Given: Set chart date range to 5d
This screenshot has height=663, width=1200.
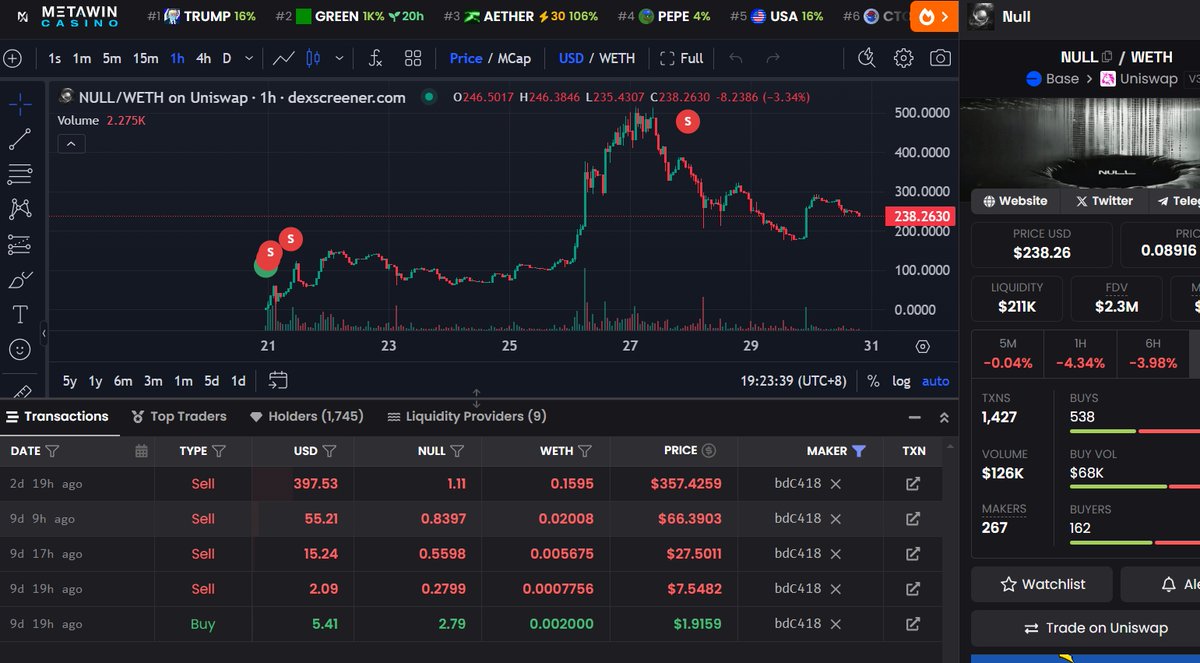Looking at the screenshot, I should click(212, 381).
